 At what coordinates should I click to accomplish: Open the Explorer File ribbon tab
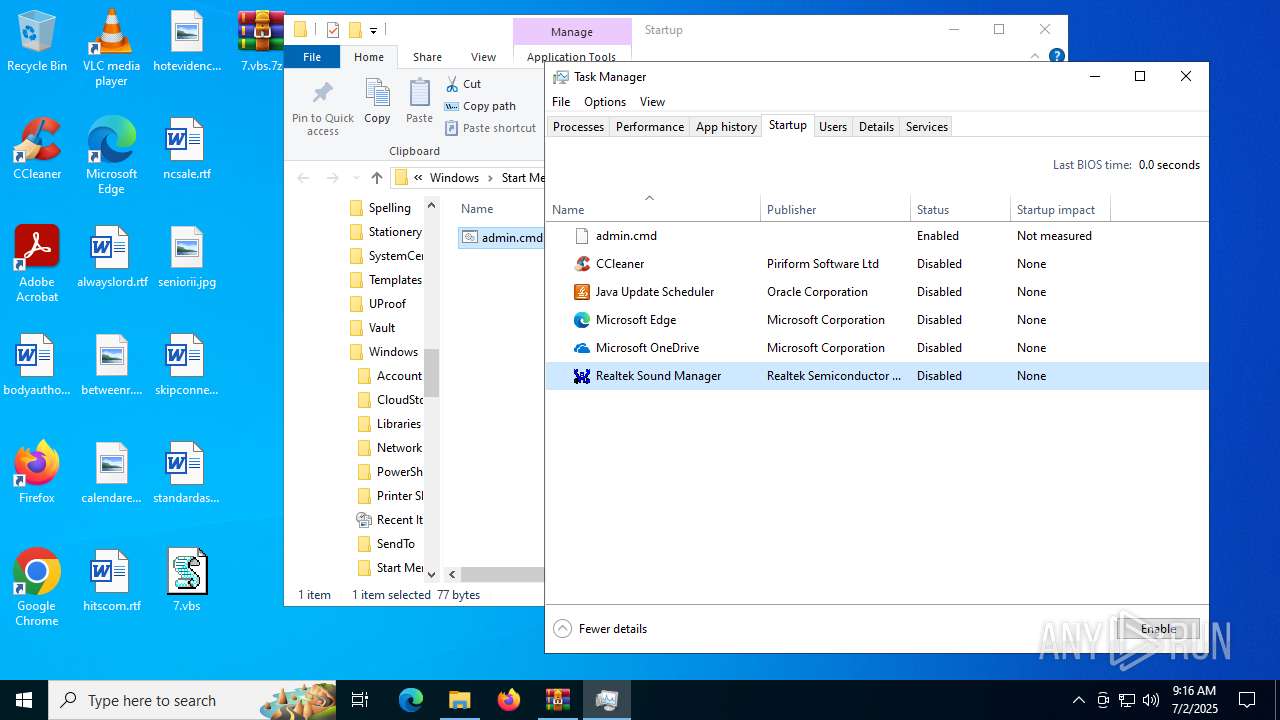click(312, 57)
